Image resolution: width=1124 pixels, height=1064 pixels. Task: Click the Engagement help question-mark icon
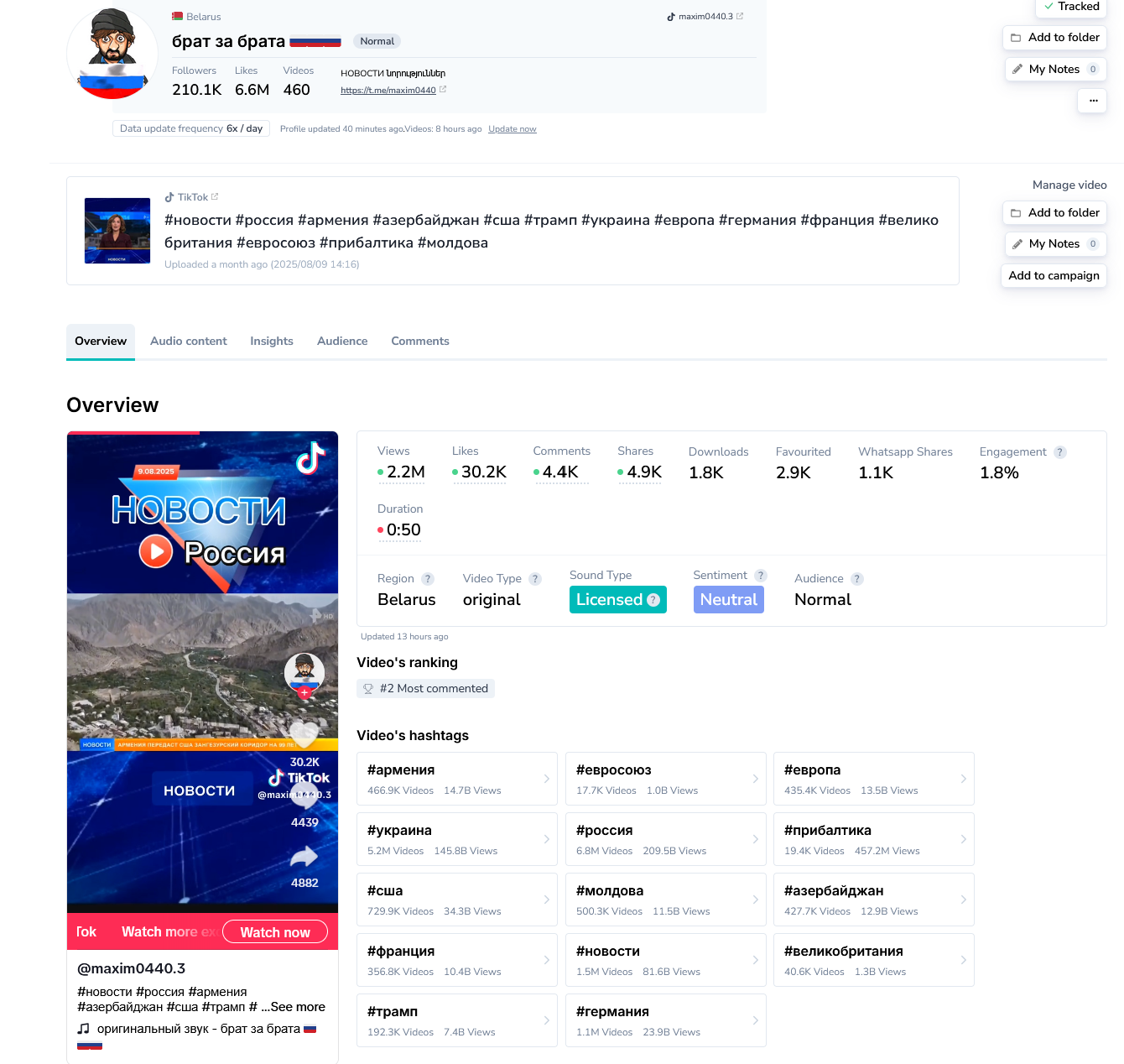click(x=1060, y=452)
